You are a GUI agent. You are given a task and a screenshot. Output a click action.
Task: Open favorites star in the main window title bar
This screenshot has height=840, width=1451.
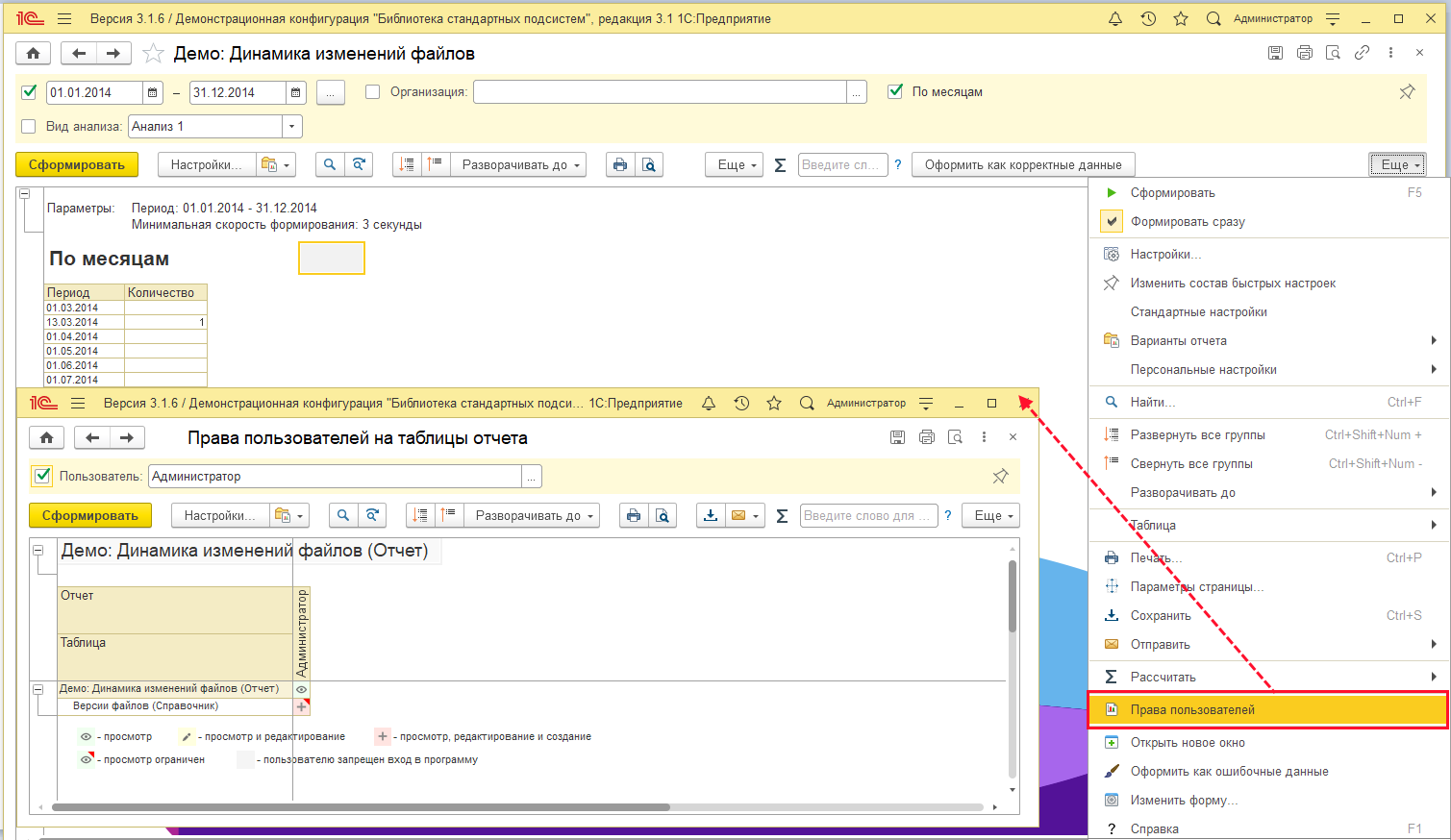click(1181, 18)
